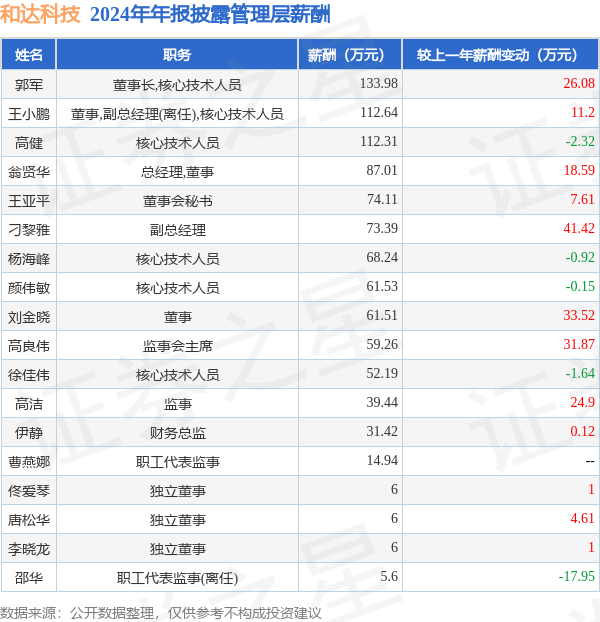Click the name cell 颜伟敏
Viewport: 600px width, 622px height.
click(x=29, y=288)
